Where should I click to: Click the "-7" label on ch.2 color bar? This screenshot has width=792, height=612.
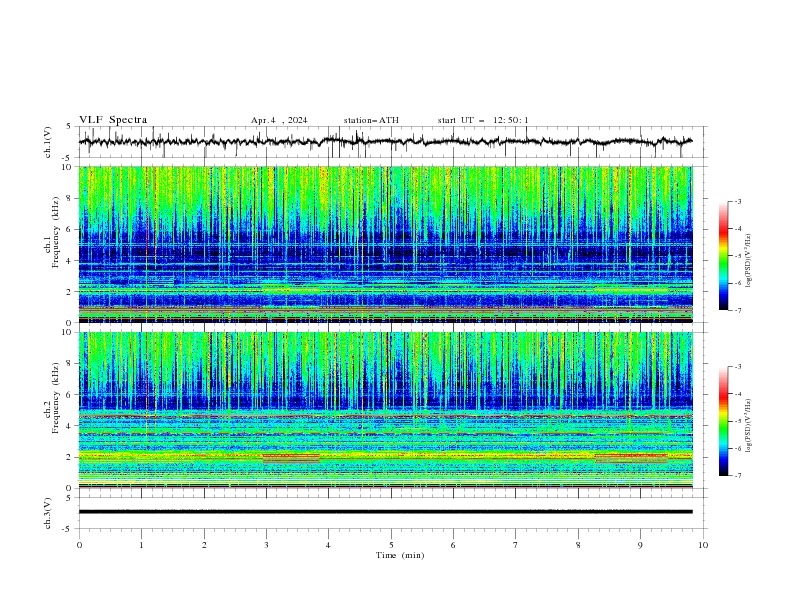(x=737, y=476)
